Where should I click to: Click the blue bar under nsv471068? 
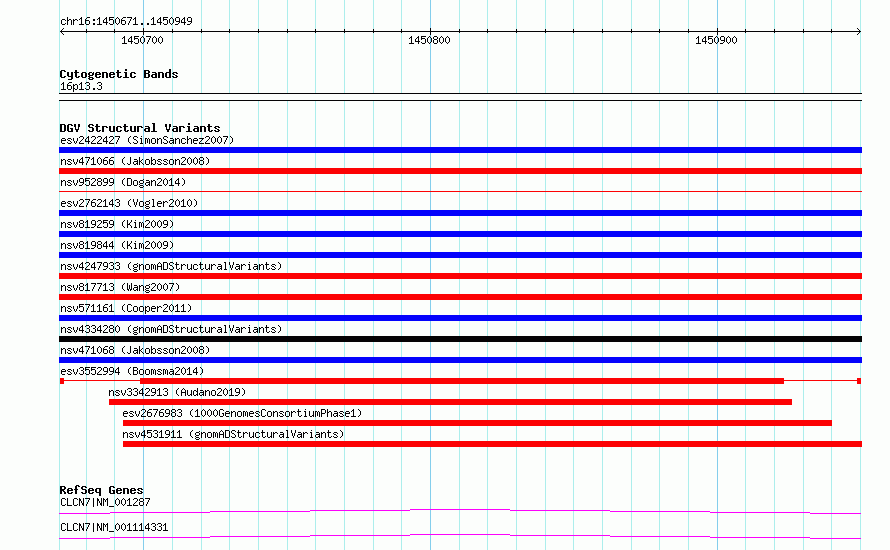(x=460, y=360)
